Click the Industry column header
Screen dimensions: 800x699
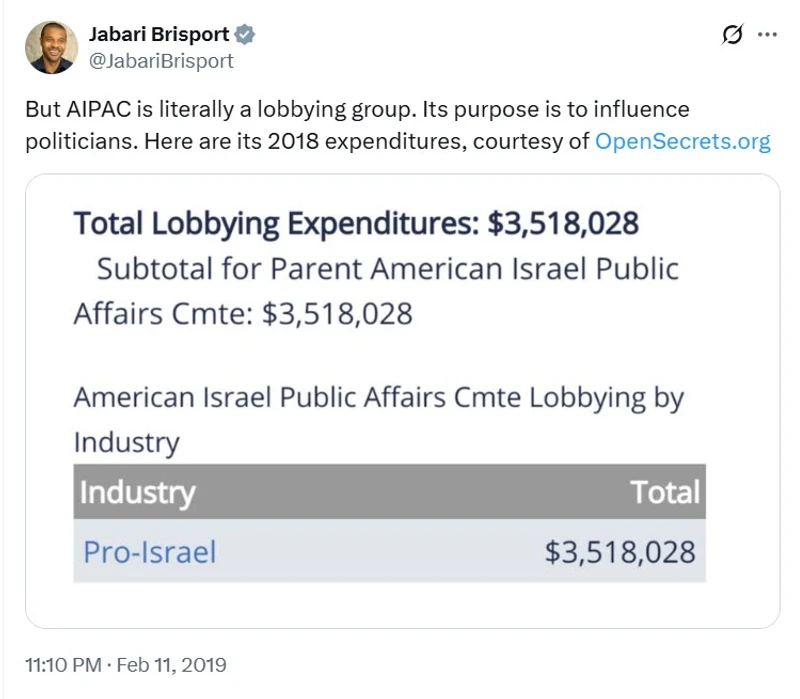pos(137,492)
